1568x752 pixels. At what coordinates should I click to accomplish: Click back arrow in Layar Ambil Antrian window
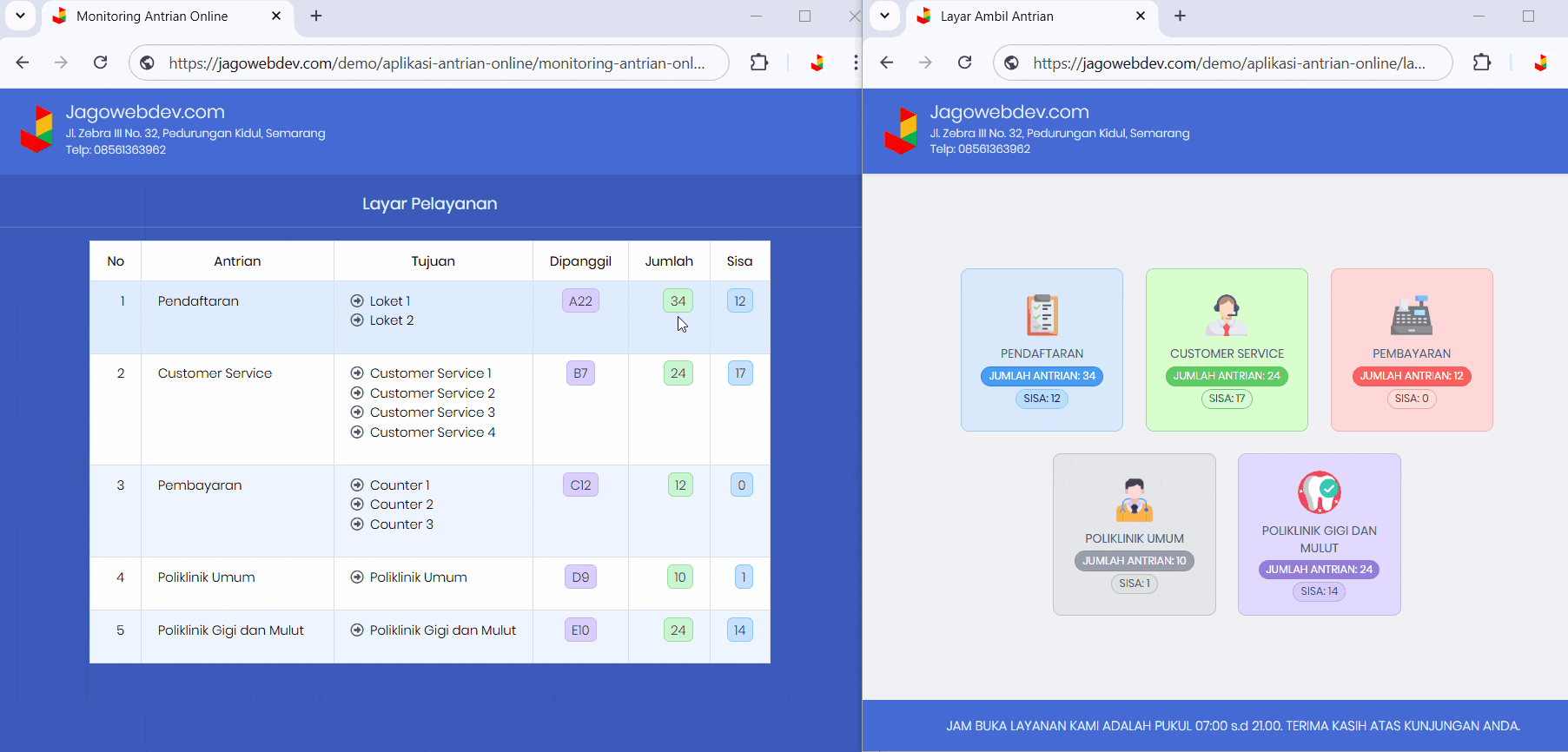click(x=887, y=63)
